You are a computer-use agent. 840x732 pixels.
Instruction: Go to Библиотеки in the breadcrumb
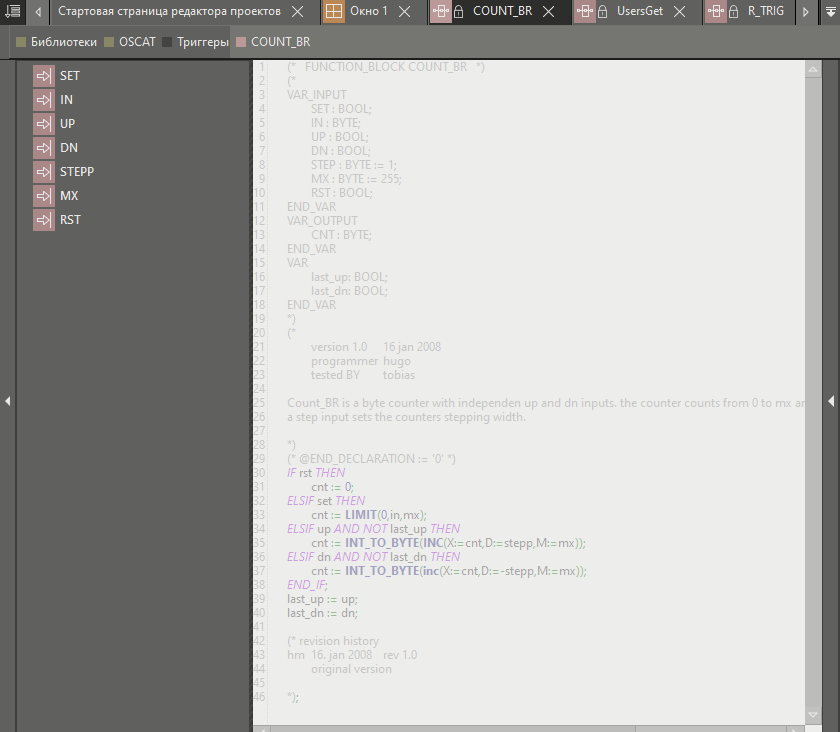point(63,43)
